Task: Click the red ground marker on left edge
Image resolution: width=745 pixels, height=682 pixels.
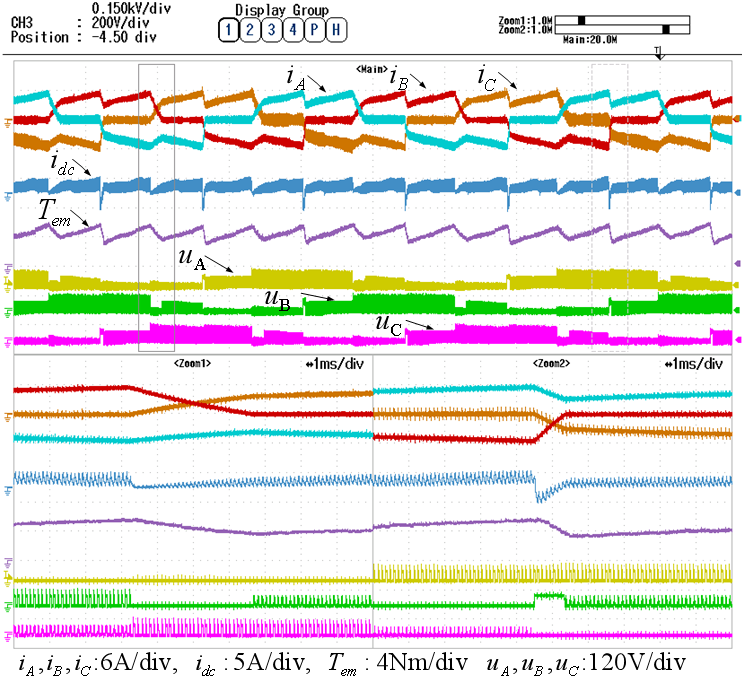Action: click(x=9, y=123)
